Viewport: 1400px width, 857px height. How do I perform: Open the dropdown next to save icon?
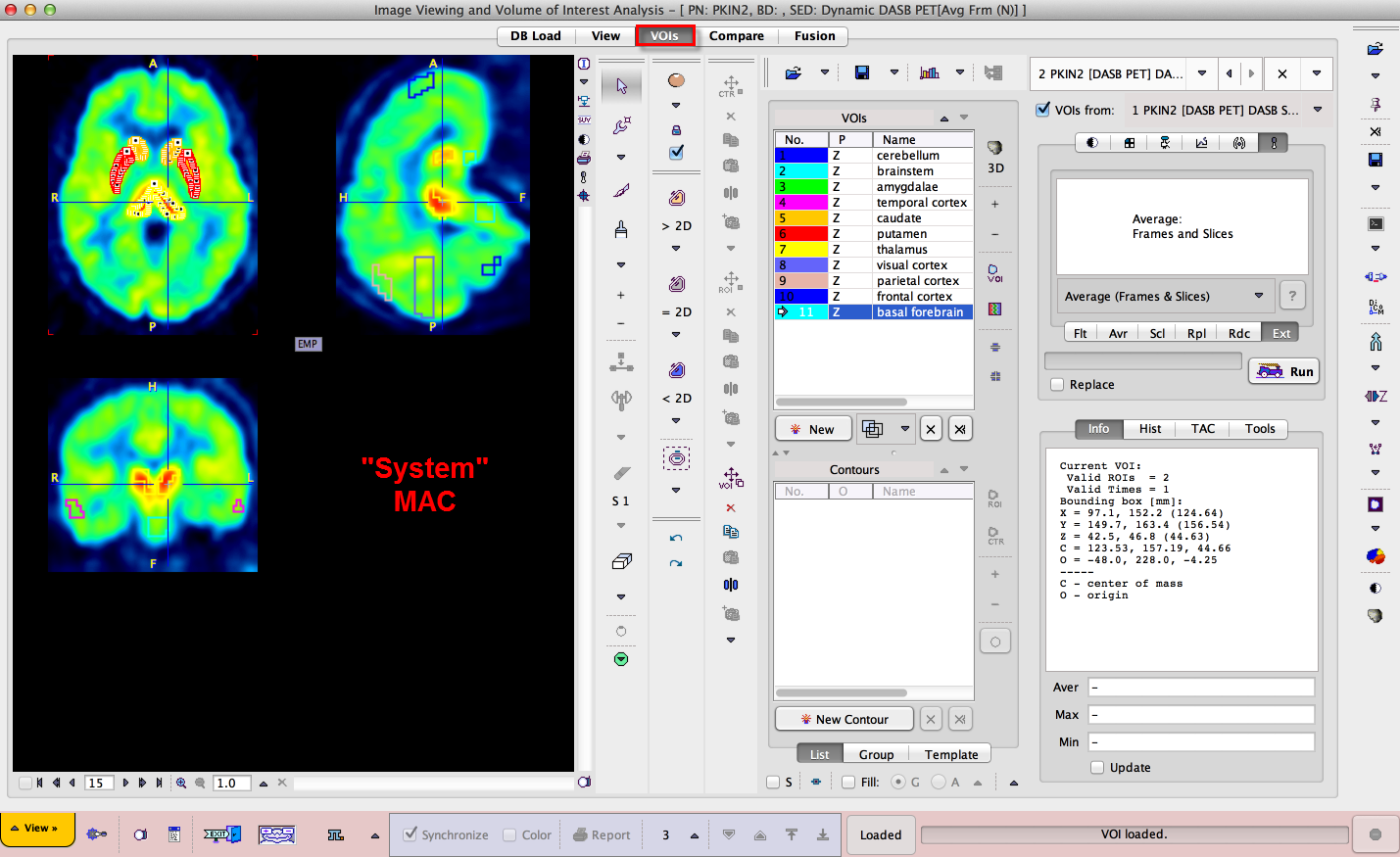click(893, 72)
